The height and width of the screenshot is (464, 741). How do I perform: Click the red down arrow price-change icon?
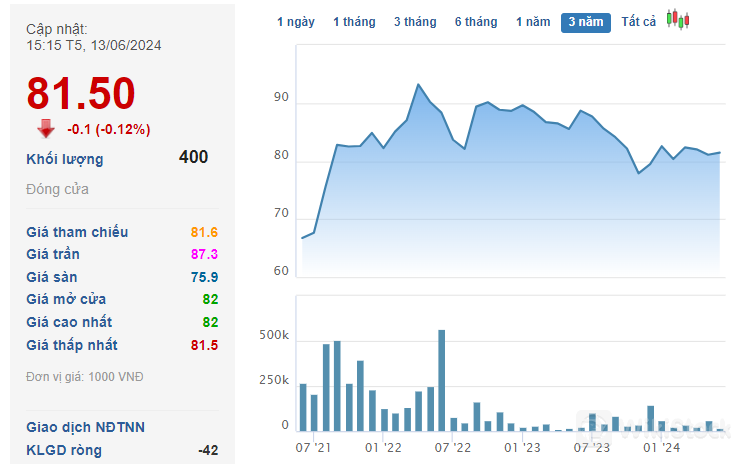coord(46,128)
